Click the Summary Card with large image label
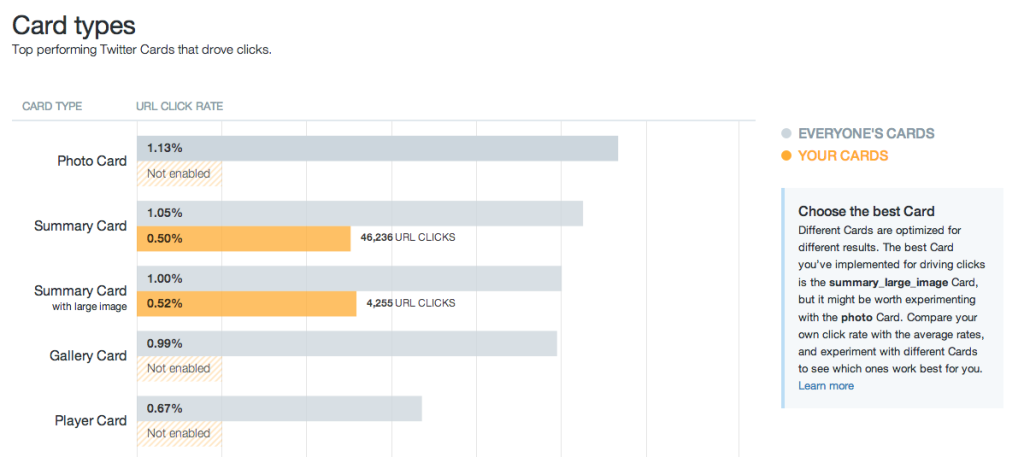 coord(80,297)
